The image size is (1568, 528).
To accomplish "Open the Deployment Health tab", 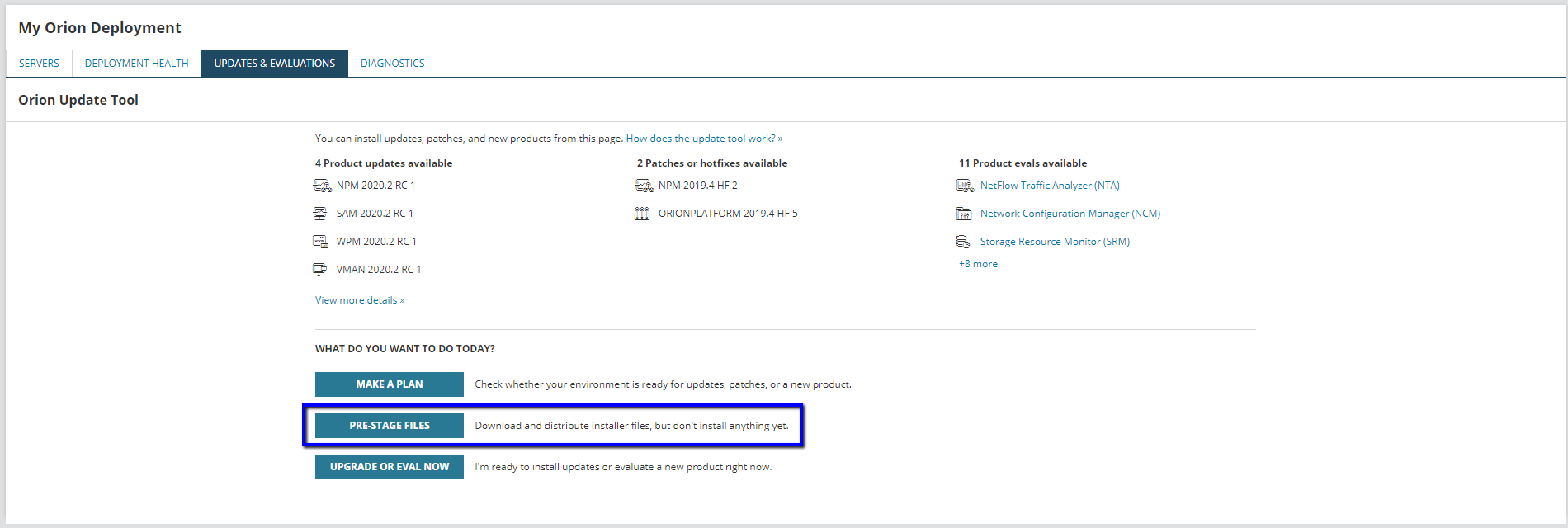I will click(x=137, y=64).
